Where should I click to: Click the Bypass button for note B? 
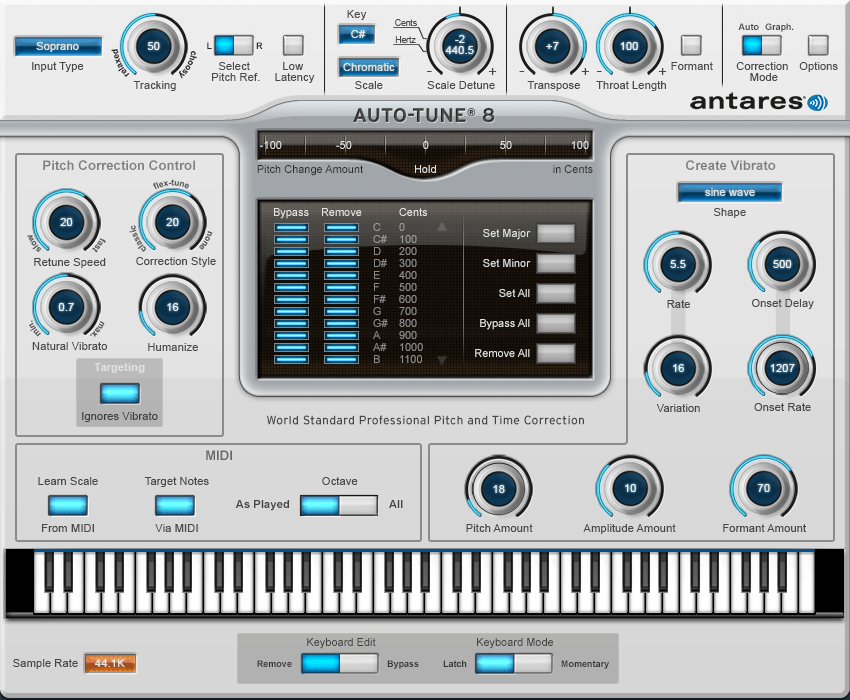coord(291,359)
